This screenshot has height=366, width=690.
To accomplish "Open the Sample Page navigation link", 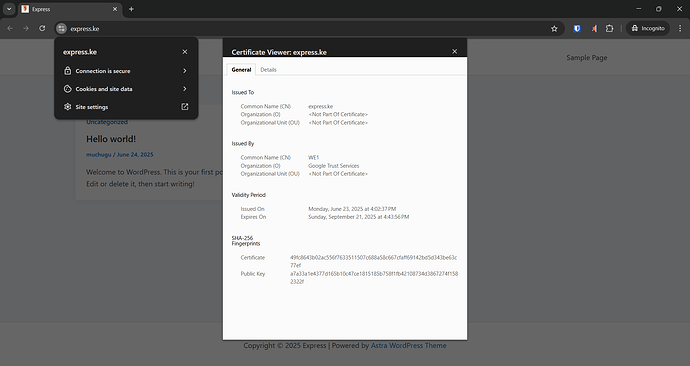I will tap(587, 58).
